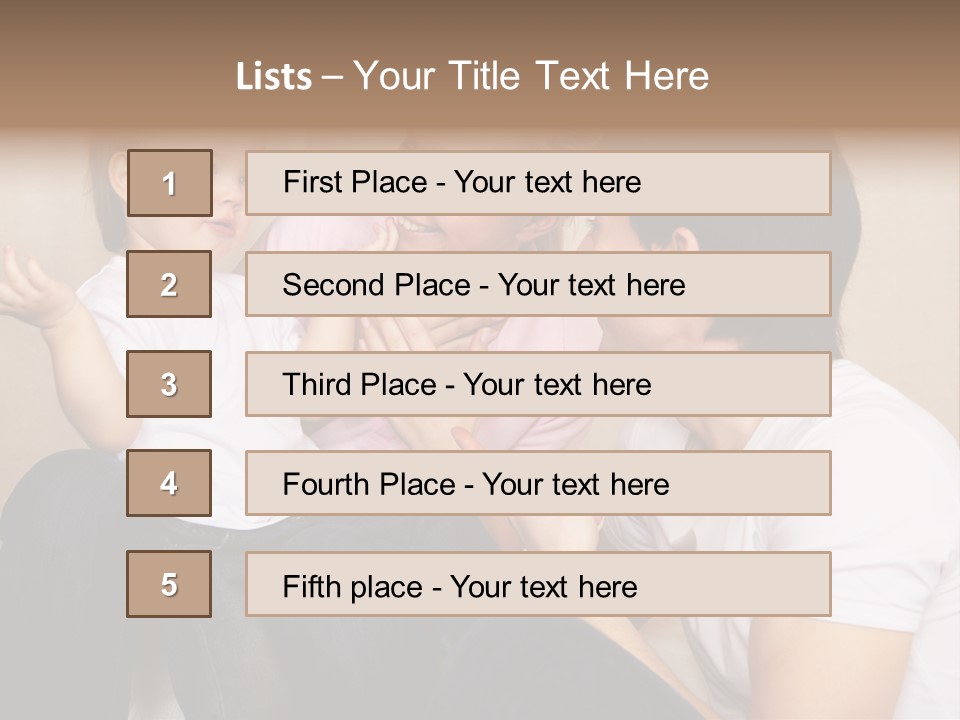Click the word Fourth in fourth bar
The width and height of the screenshot is (960, 720).
tap(326, 484)
